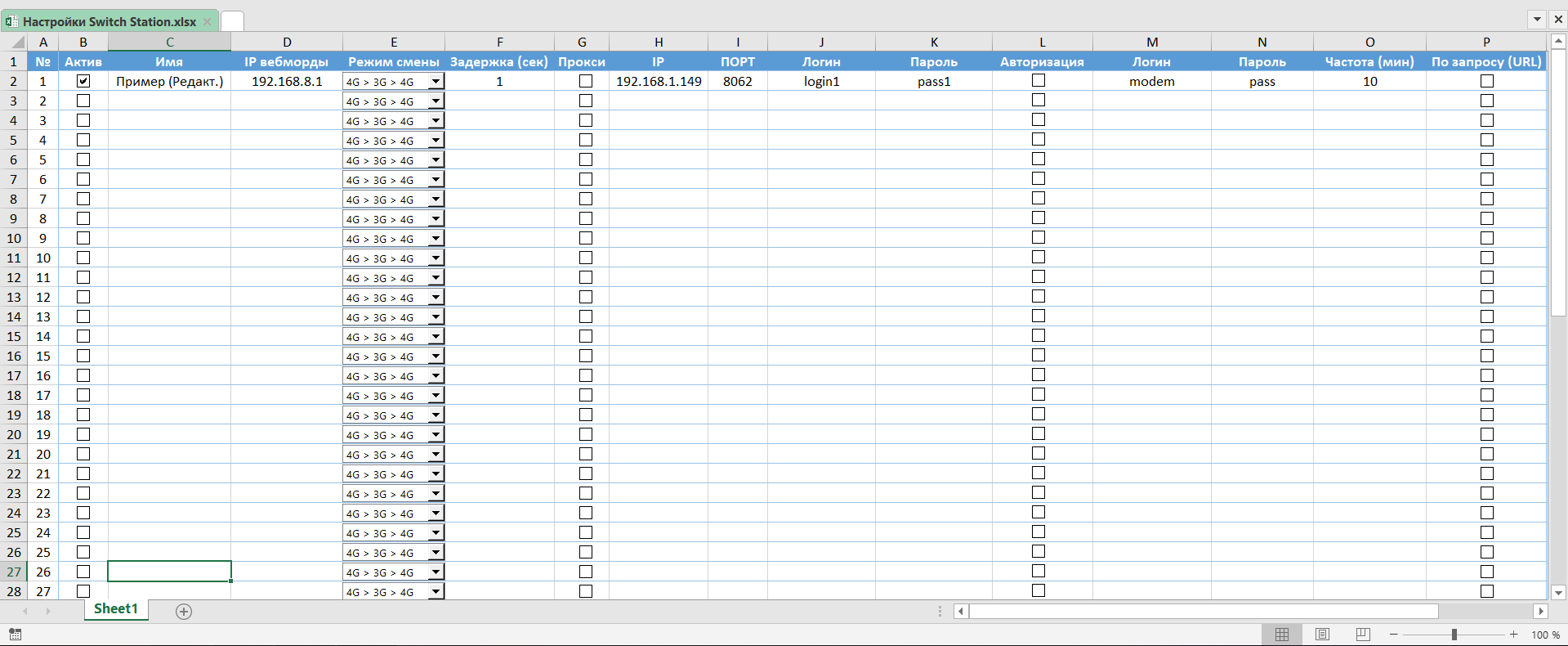This screenshot has width=1568, height=646.
Task: Click the zoom in plus icon
Action: click(1513, 635)
